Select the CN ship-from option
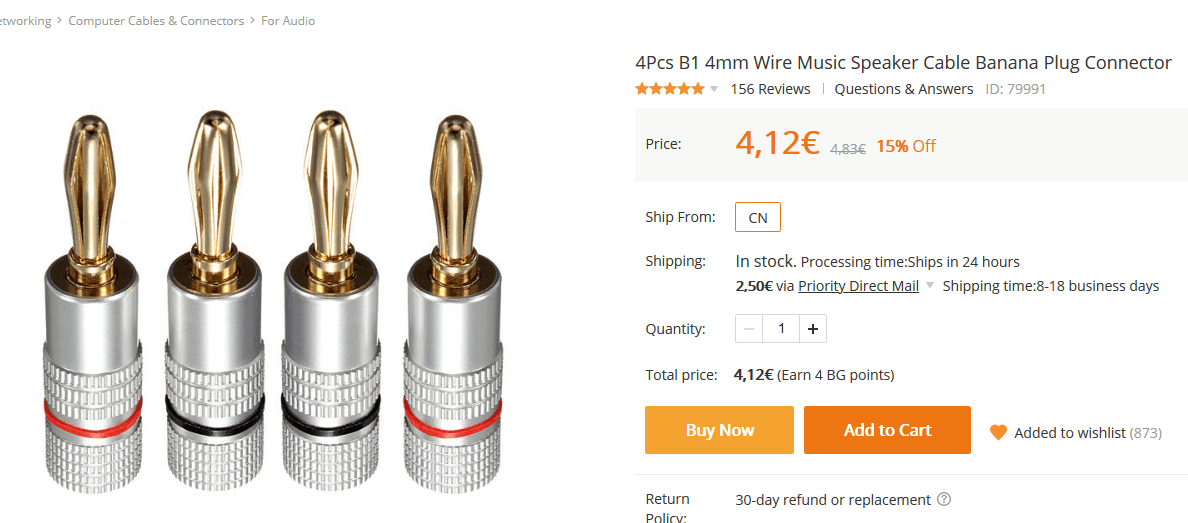 point(757,217)
